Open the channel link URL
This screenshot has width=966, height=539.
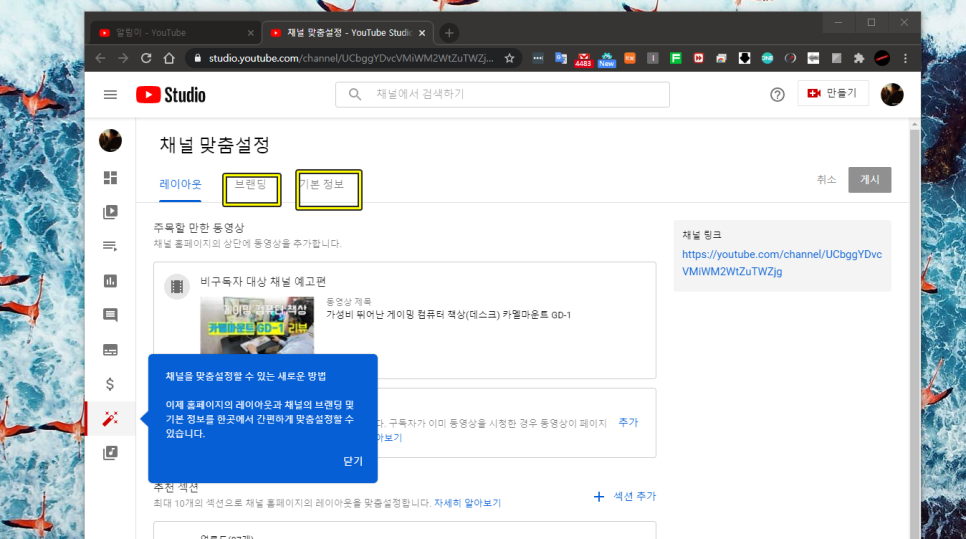(781, 262)
